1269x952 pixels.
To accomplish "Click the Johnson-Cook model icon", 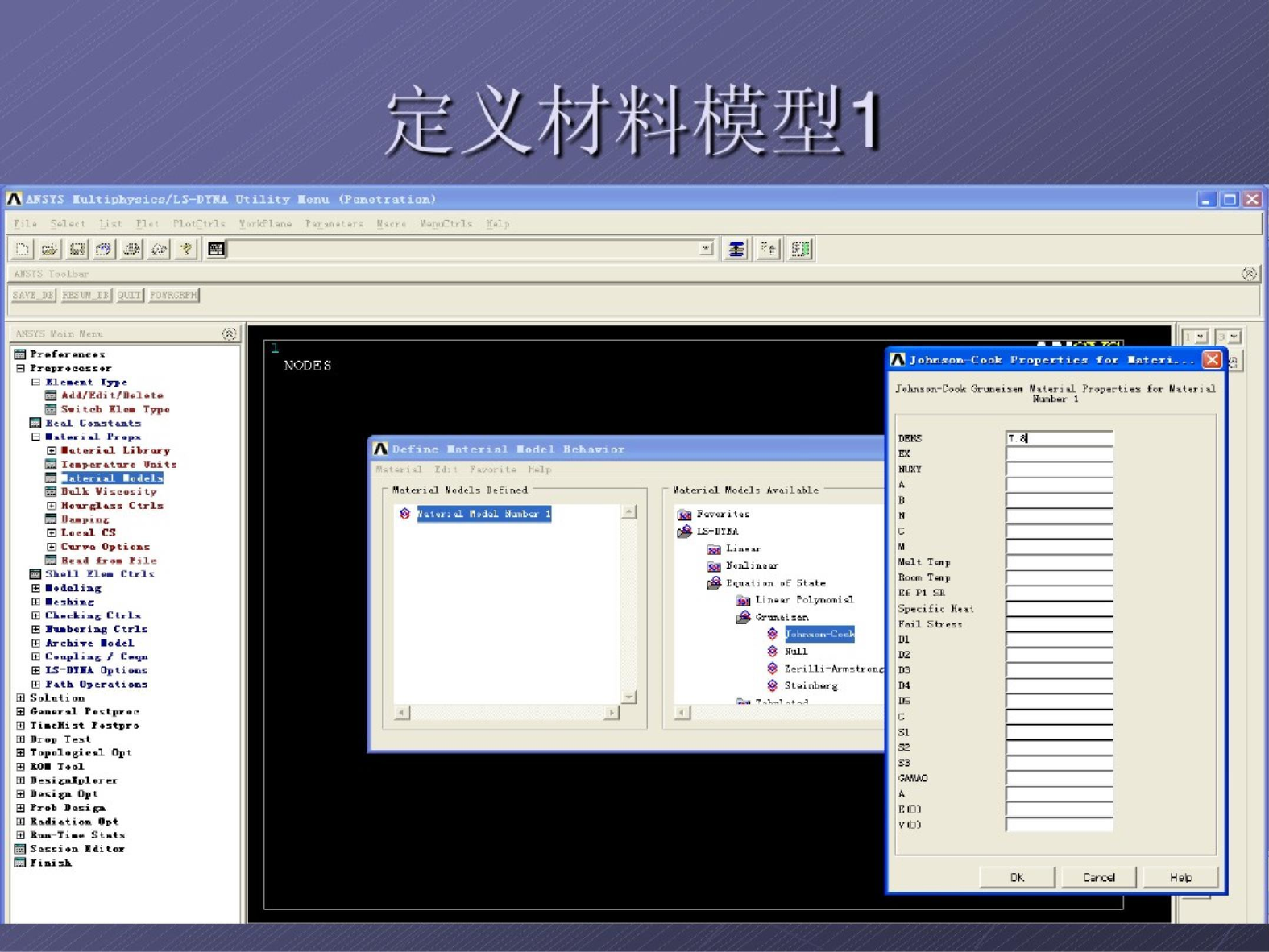I will (772, 635).
